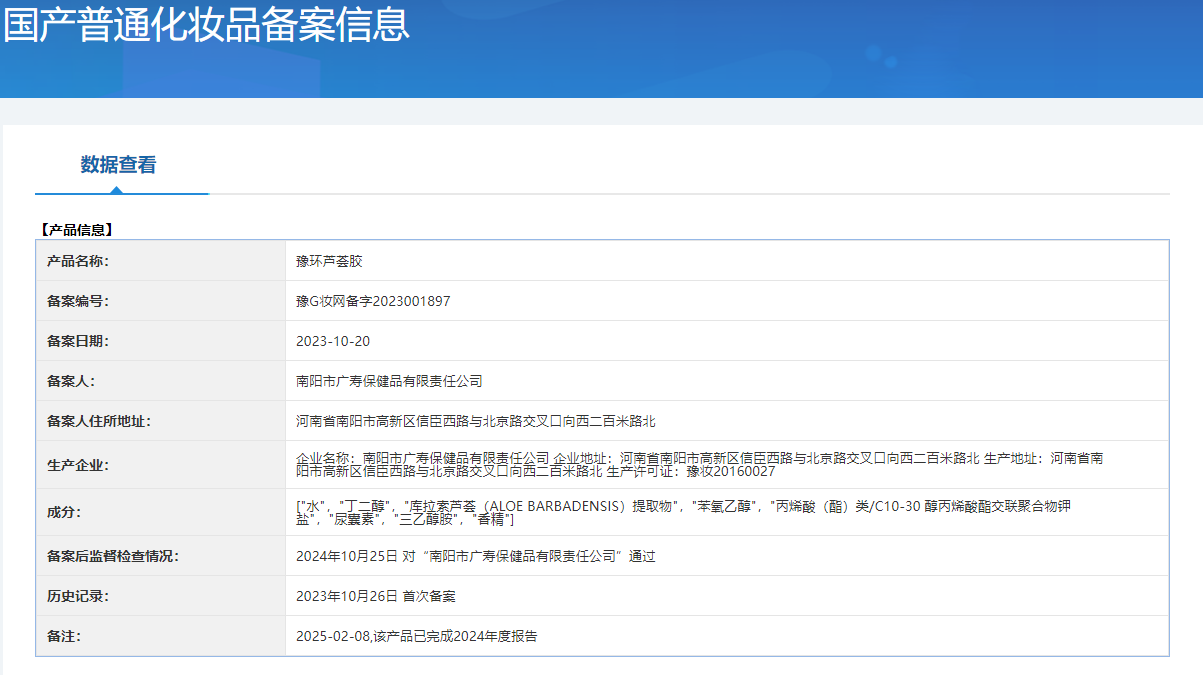Screen dimensions: 1203x675
Task: Click the filing number 豫G妆网备字2023001897
Action: click(373, 301)
